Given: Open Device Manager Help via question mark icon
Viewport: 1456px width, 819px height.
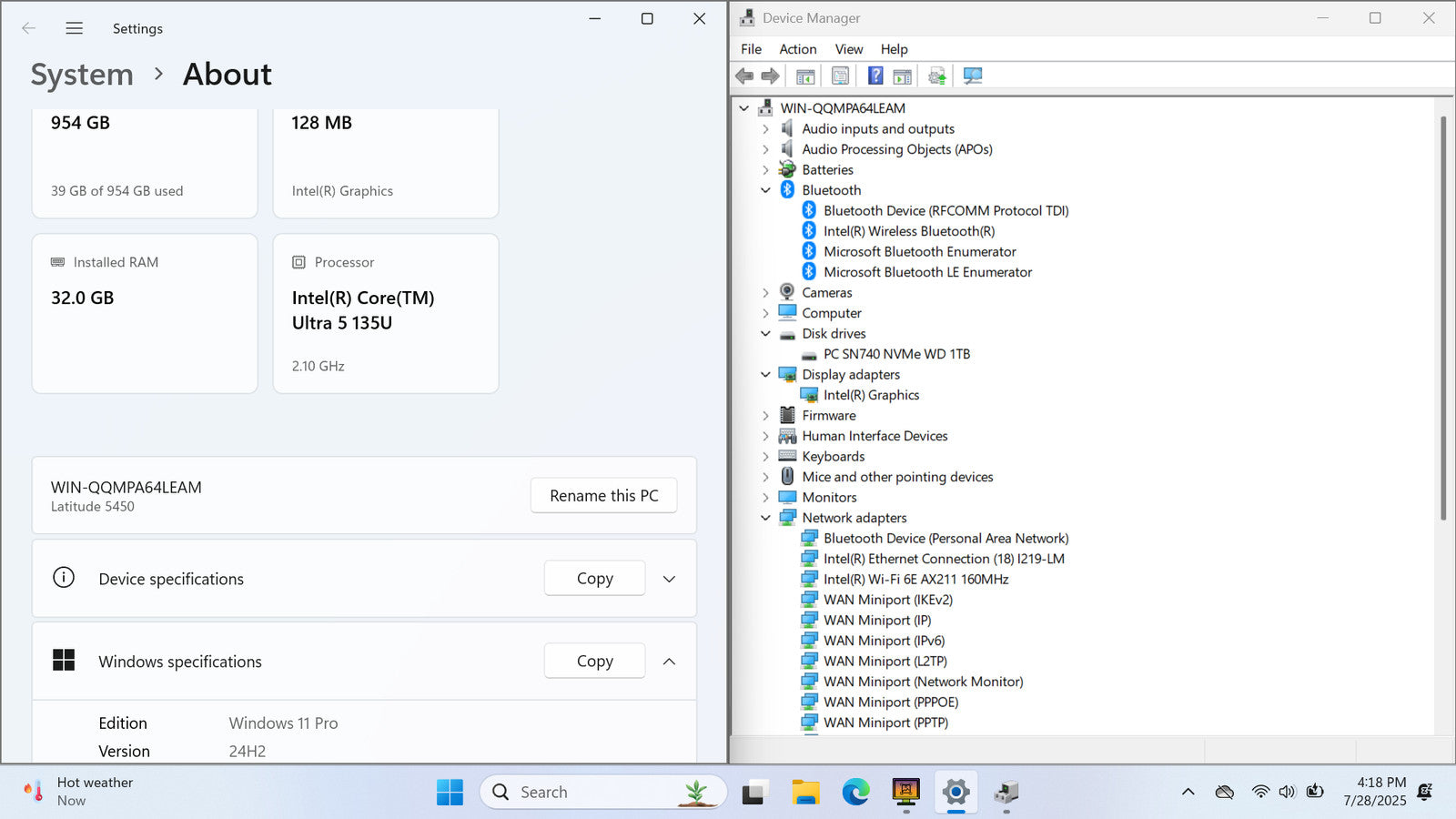Looking at the screenshot, I should pos(875,76).
